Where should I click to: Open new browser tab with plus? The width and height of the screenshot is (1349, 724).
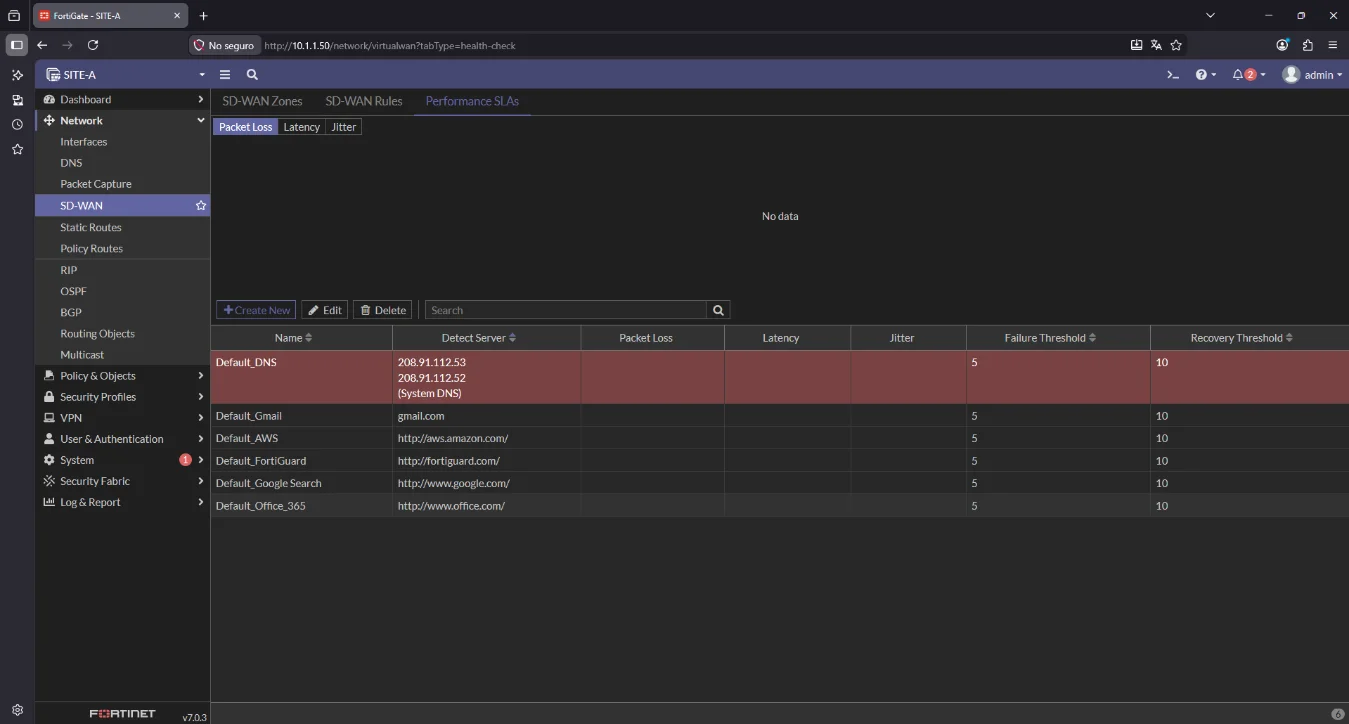(x=204, y=16)
